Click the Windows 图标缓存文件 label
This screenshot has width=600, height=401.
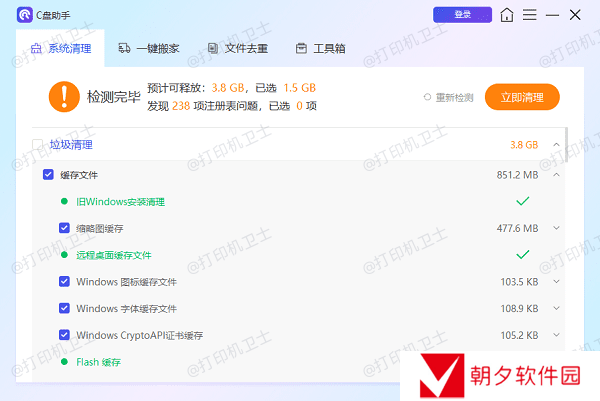(126, 282)
